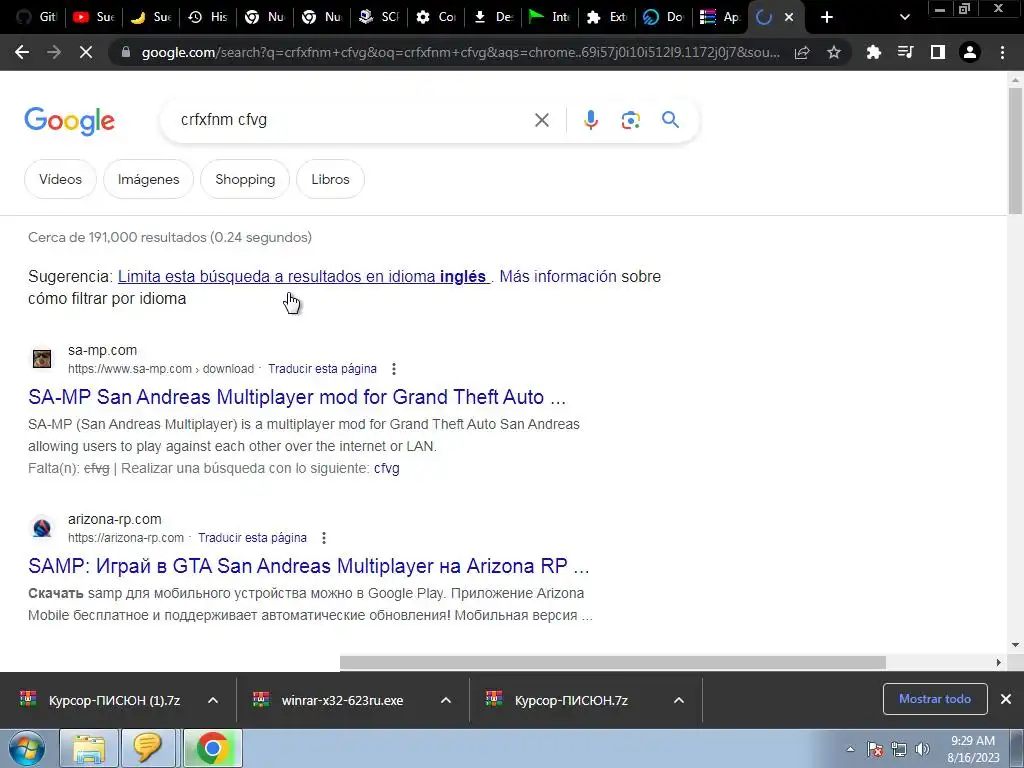Close the downloads bar
Image resolution: width=1024 pixels, height=768 pixels.
coord(1006,699)
